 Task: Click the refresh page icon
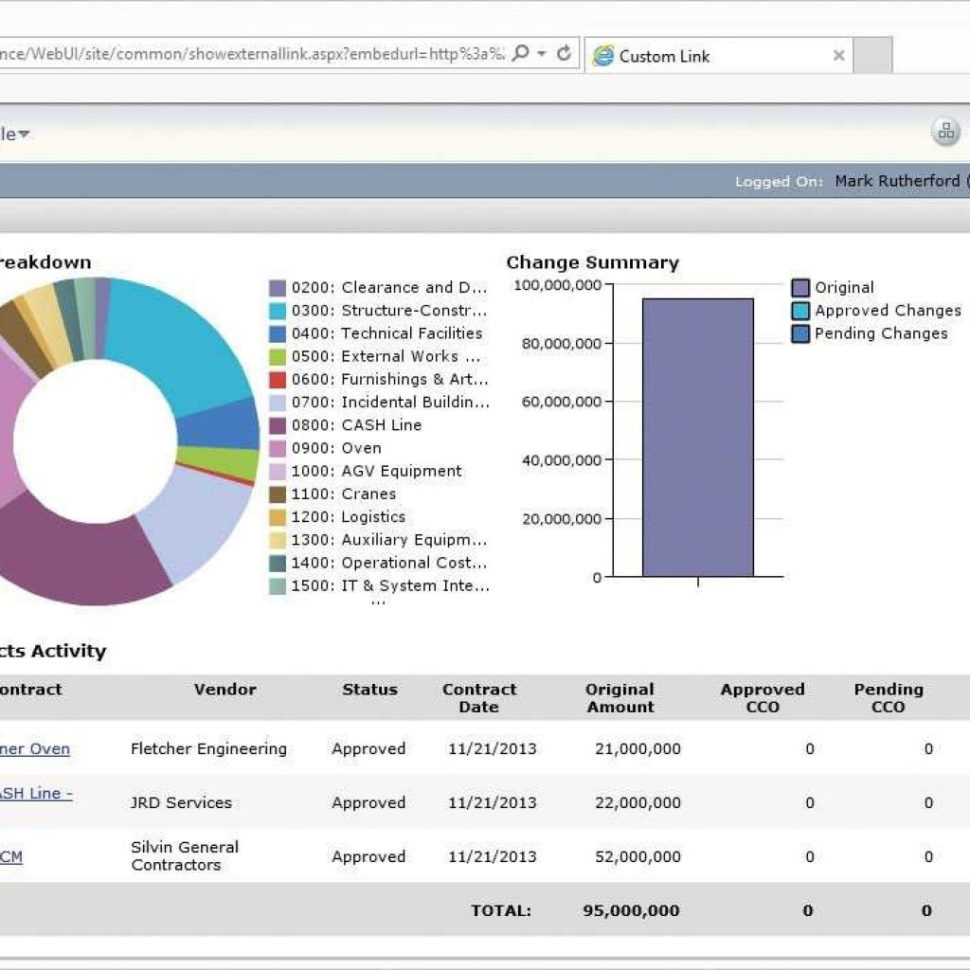coord(564,54)
